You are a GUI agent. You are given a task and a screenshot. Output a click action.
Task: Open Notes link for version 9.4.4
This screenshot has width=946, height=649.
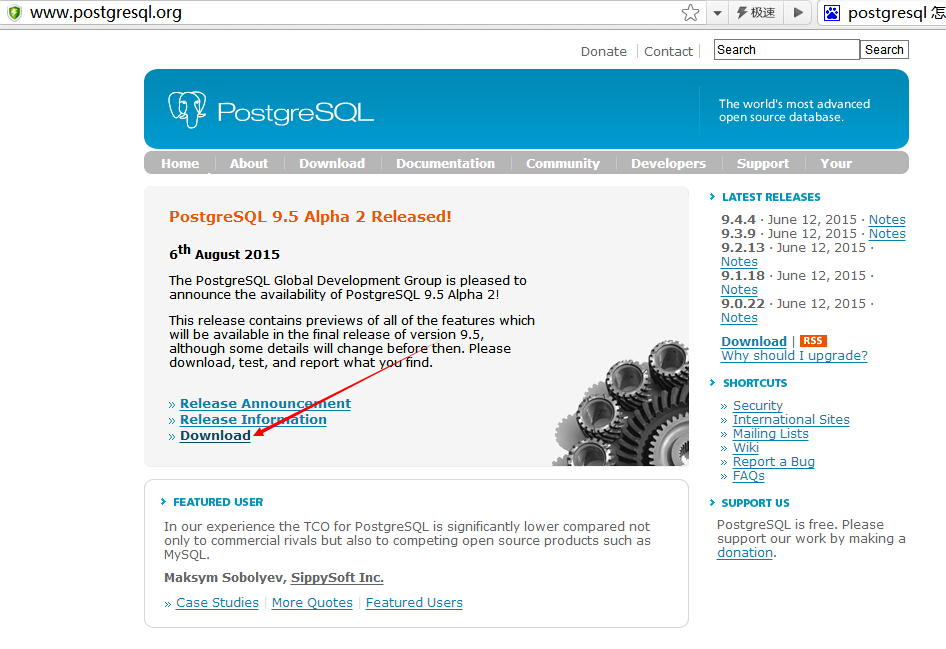tap(887, 220)
